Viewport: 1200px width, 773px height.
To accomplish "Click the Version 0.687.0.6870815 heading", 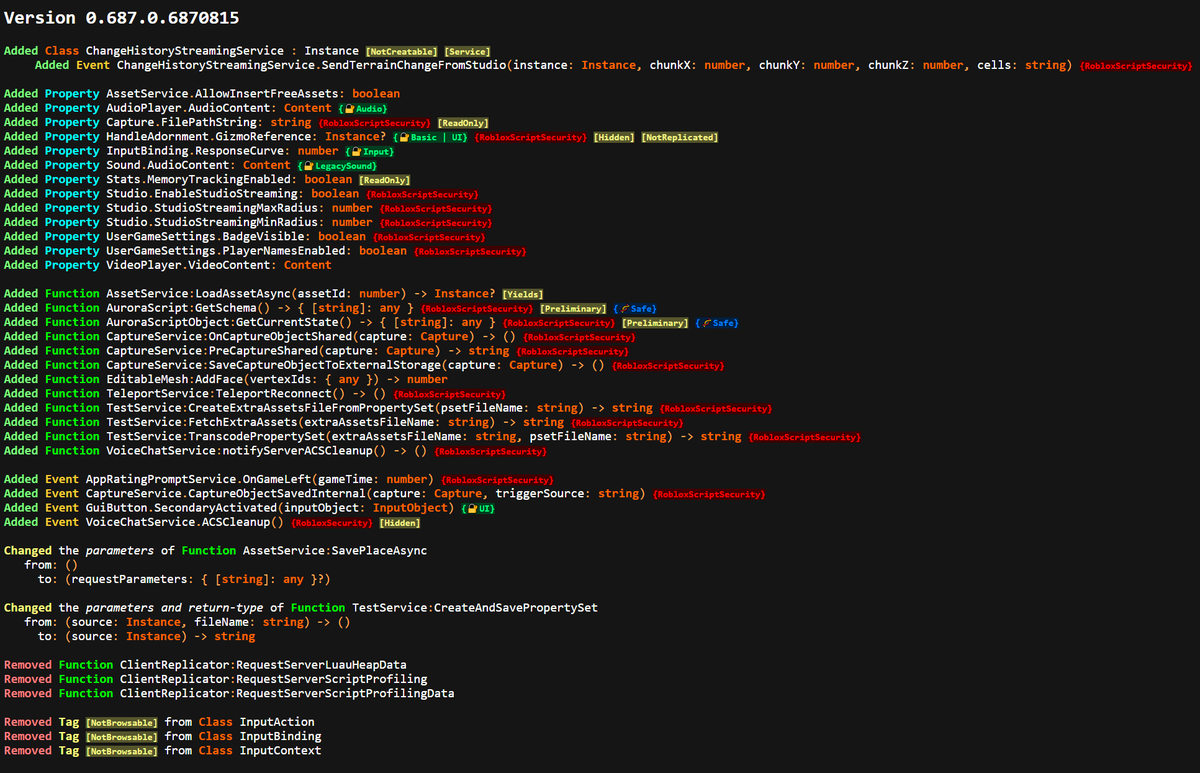I will click(121, 19).
